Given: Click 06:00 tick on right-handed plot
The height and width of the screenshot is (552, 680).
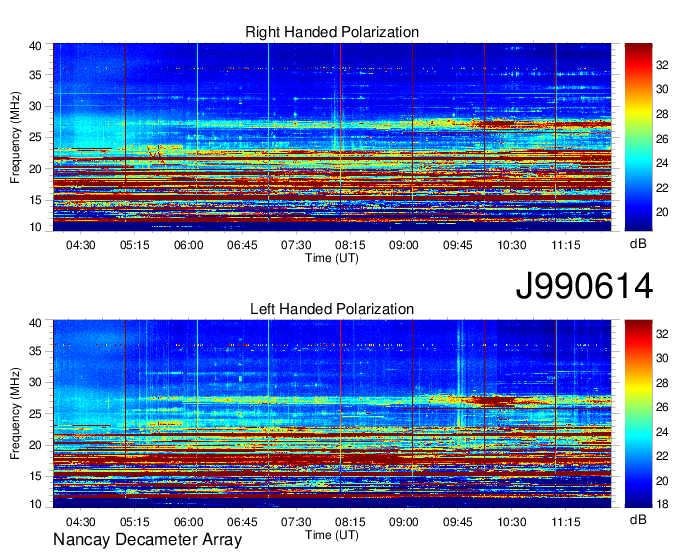Looking at the screenshot, I should tap(189, 245).
